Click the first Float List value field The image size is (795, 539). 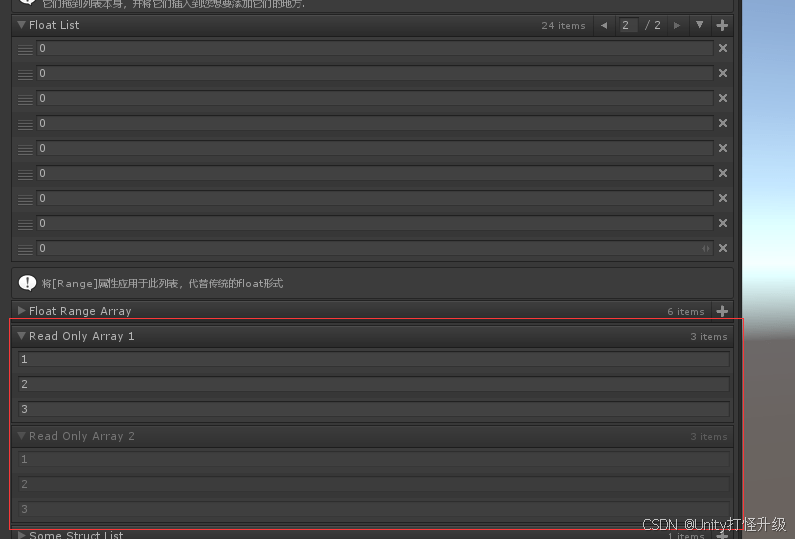pyautogui.click(x=375, y=48)
